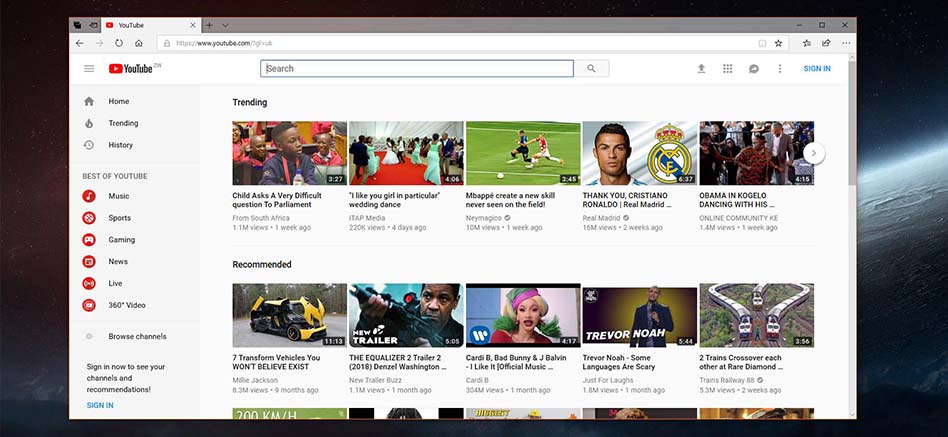
Task: Open the YouTube hamburger guide menu
Action: [89, 69]
